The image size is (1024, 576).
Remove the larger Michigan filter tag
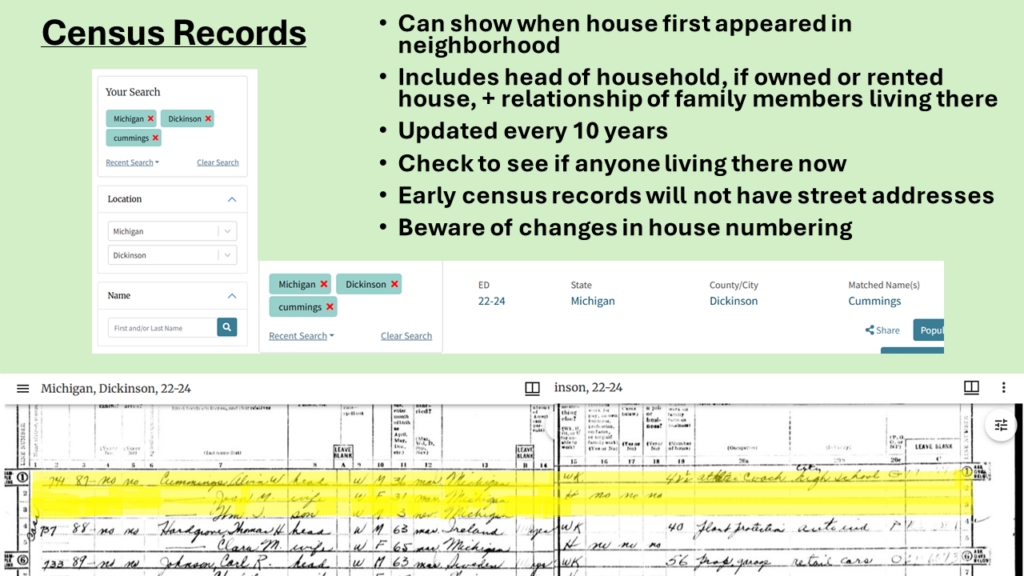tap(324, 284)
